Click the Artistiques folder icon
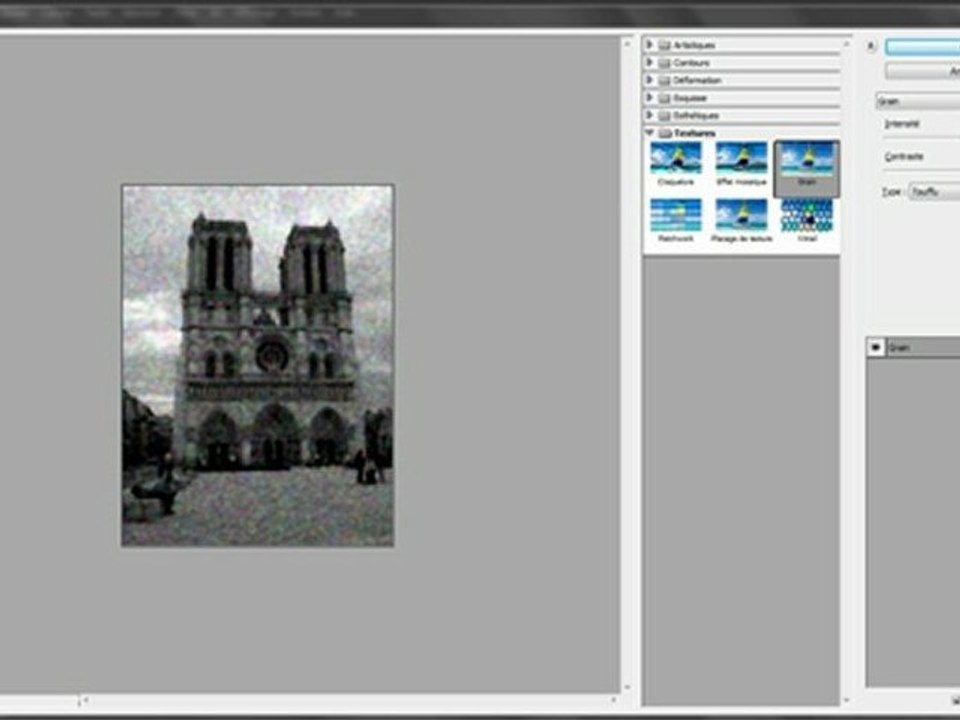 click(665, 45)
